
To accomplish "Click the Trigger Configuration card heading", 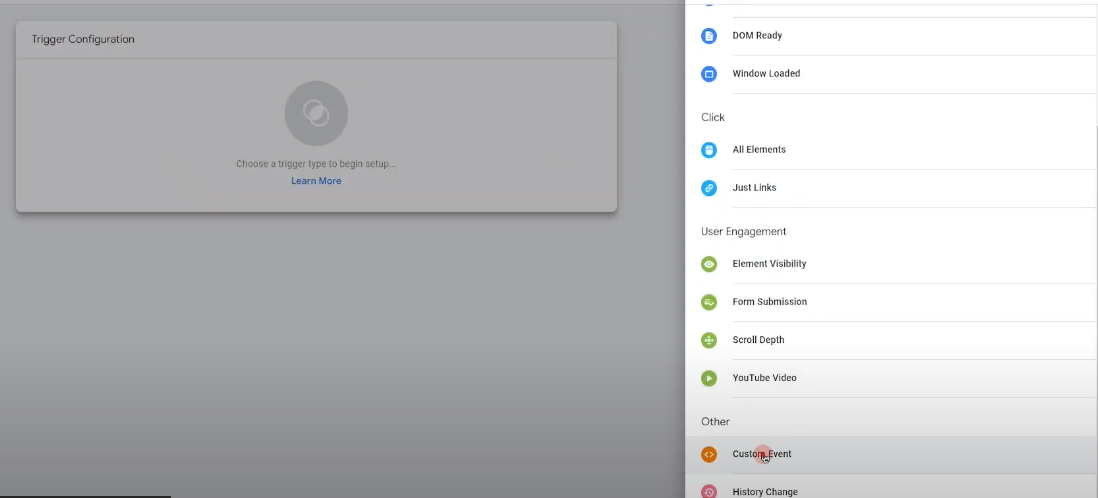I will pyautogui.click(x=83, y=39).
